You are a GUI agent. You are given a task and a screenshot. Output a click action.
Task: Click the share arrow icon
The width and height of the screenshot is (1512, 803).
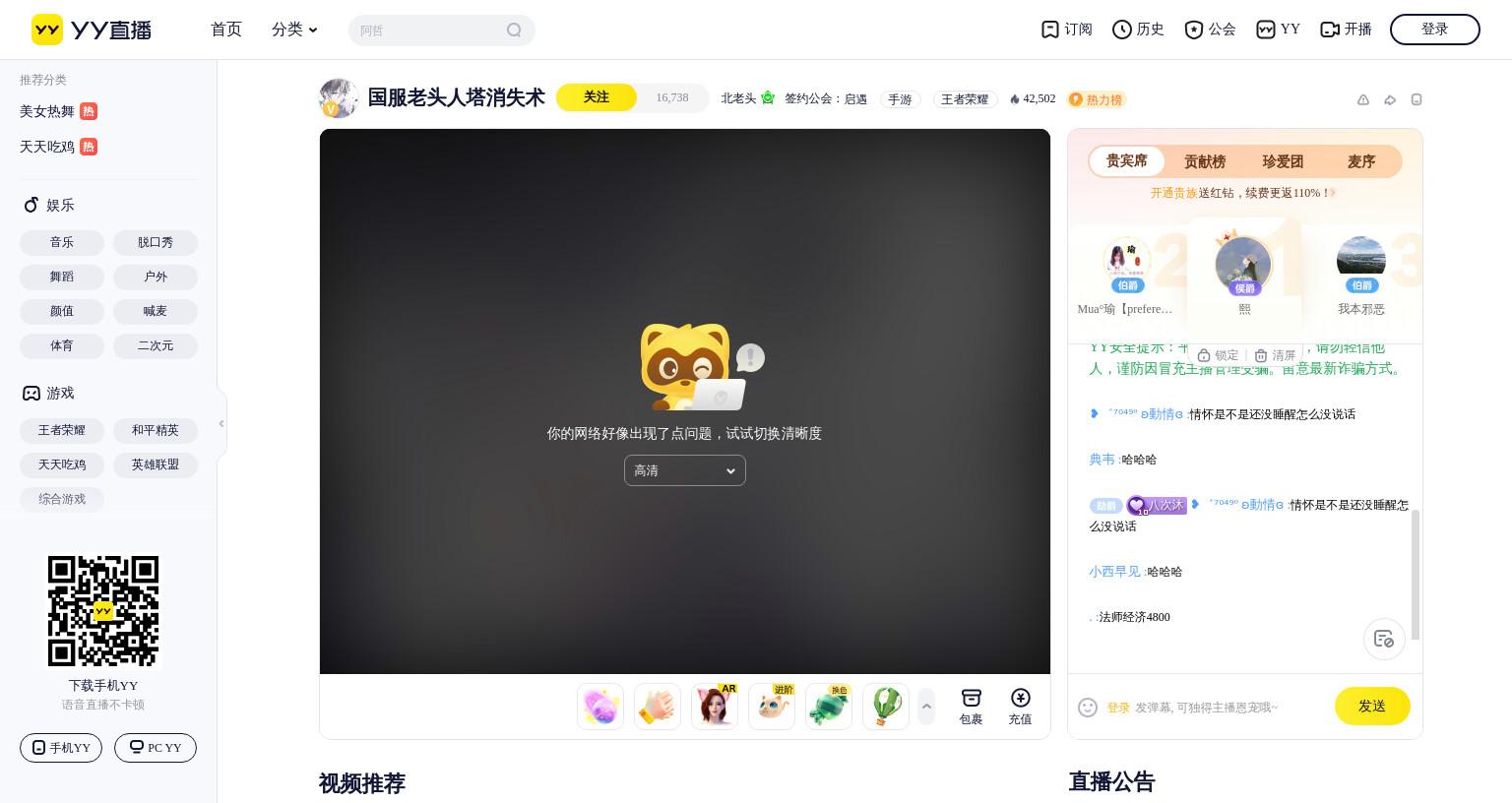tap(1390, 99)
